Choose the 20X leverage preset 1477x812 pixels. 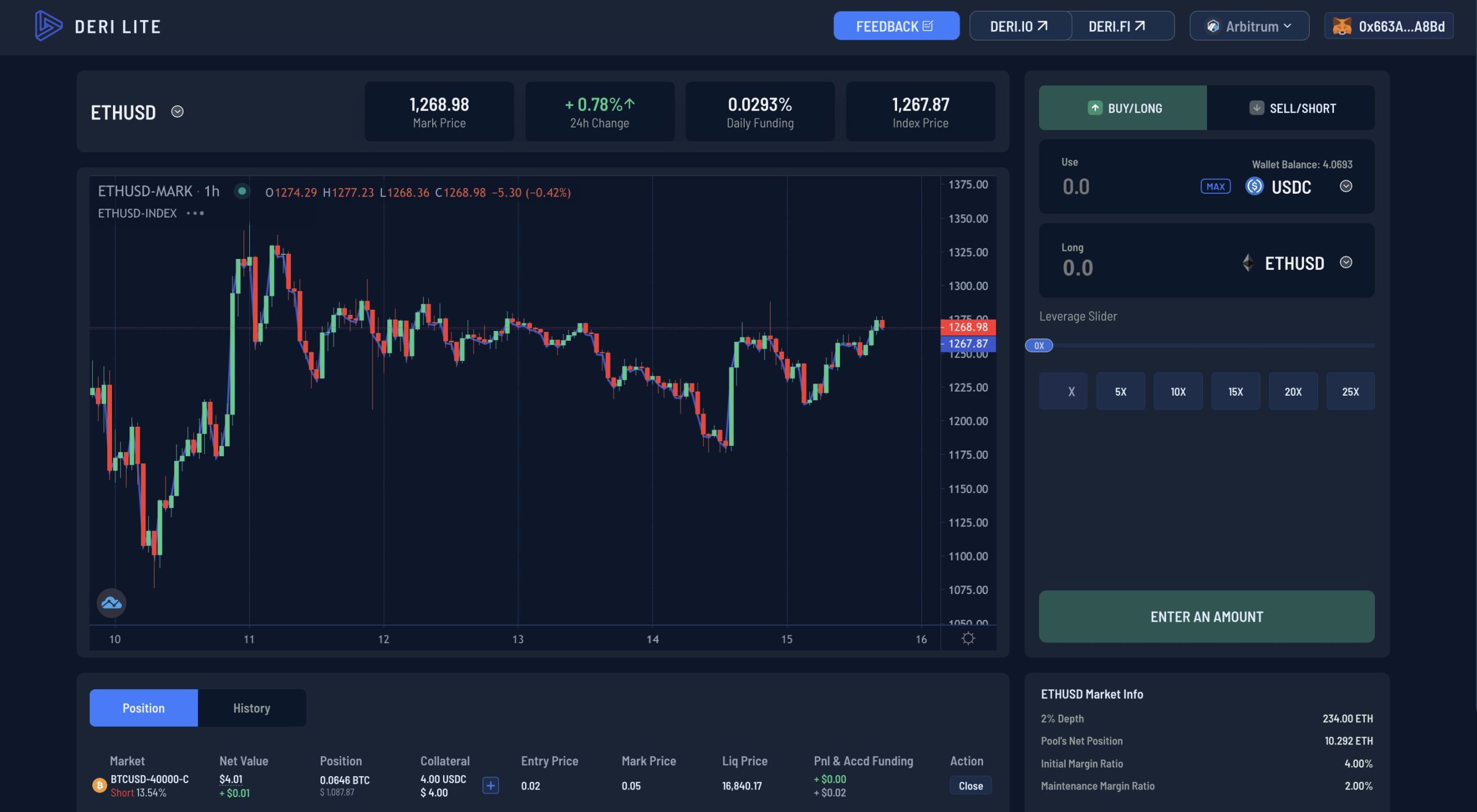1293,391
